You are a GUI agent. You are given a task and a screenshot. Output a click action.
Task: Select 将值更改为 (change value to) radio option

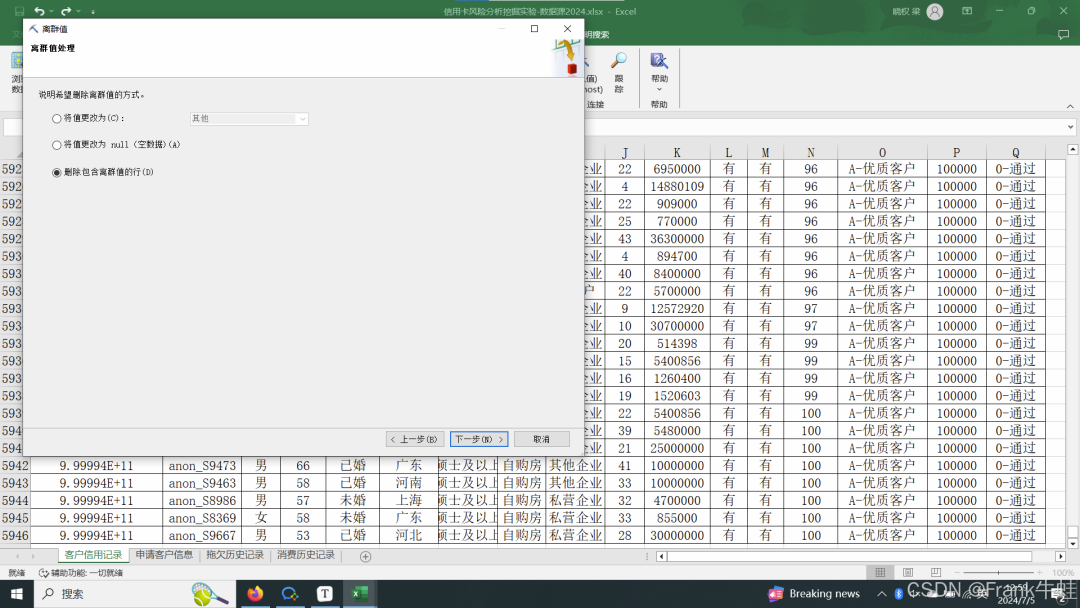57,118
